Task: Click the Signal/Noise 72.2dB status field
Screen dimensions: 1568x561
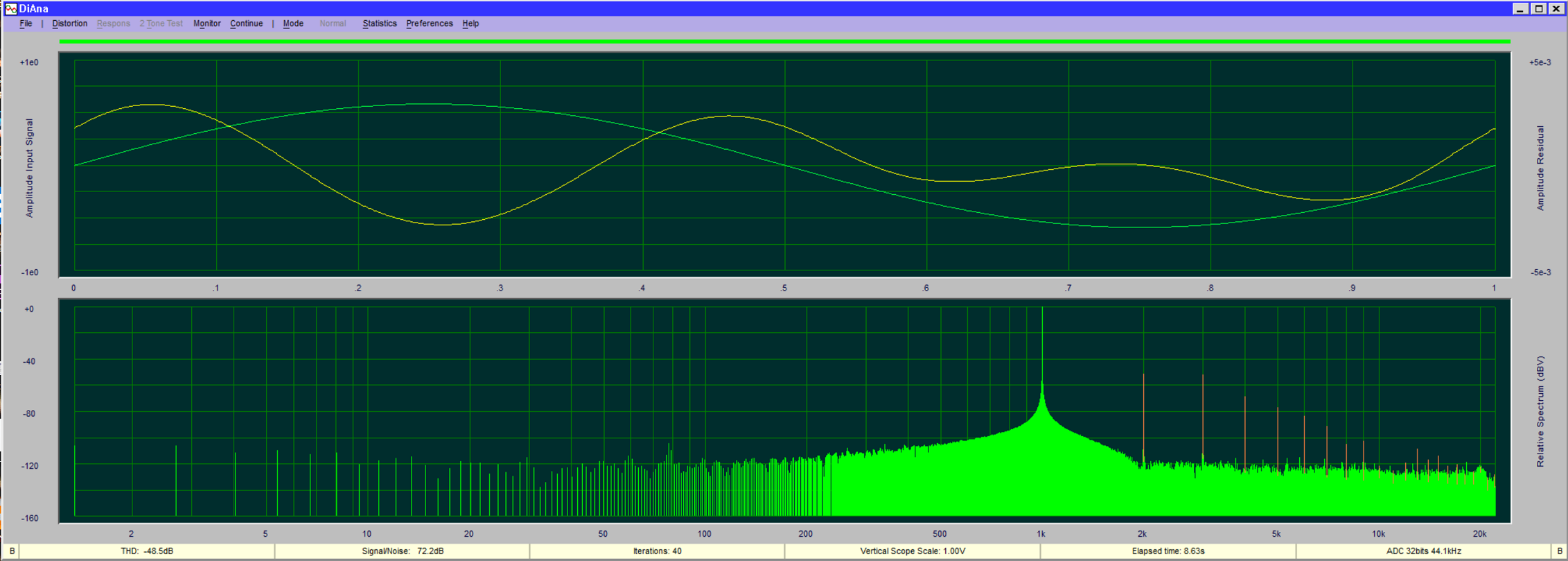Action: (403, 551)
